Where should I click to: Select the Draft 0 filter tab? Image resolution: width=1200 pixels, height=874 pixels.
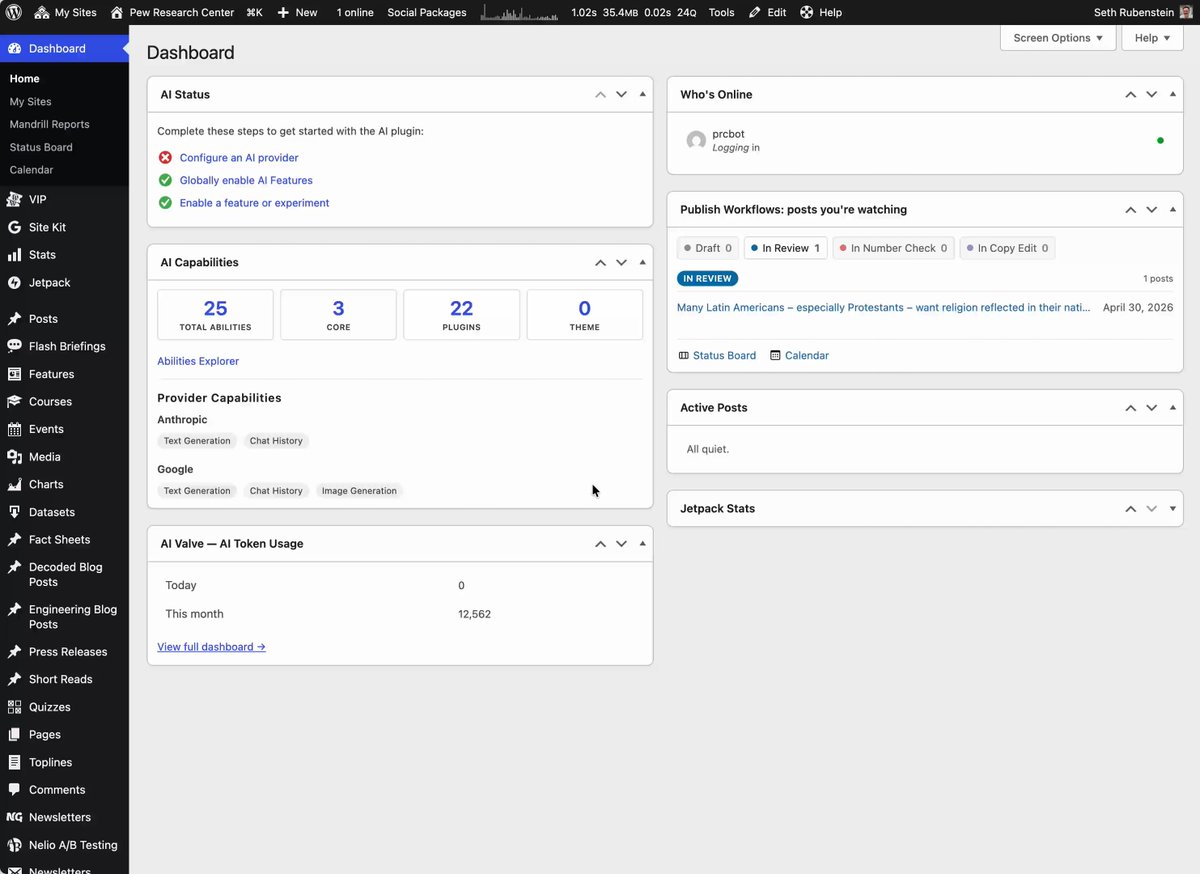[x=708, y=248]
